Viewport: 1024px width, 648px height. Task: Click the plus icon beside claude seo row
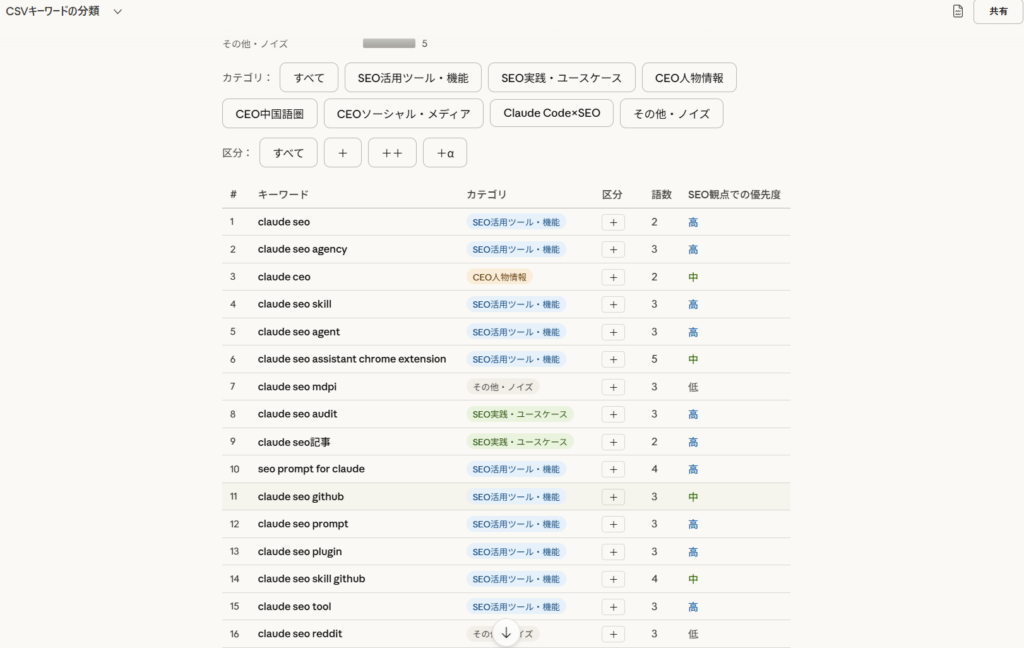pyautogui.click(x=613, y=222)
